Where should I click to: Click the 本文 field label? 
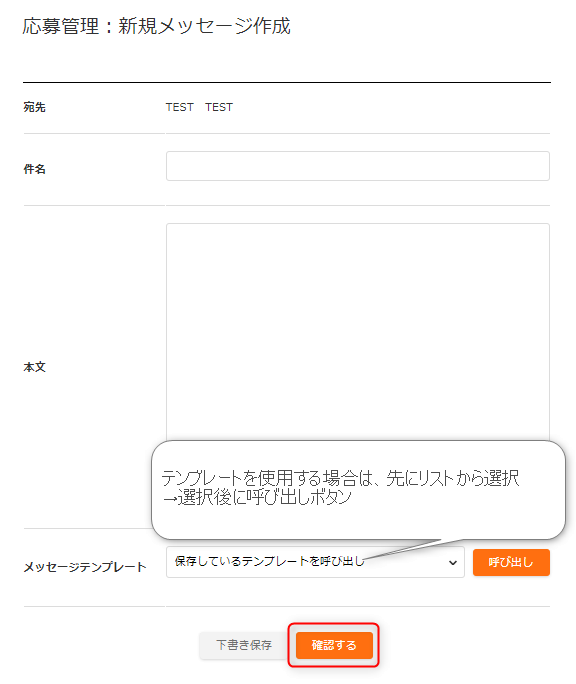coord(34,367)
